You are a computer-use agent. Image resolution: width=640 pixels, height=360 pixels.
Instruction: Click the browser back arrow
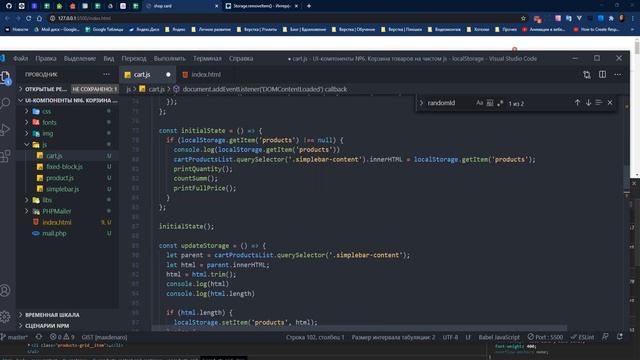point(7,18)
